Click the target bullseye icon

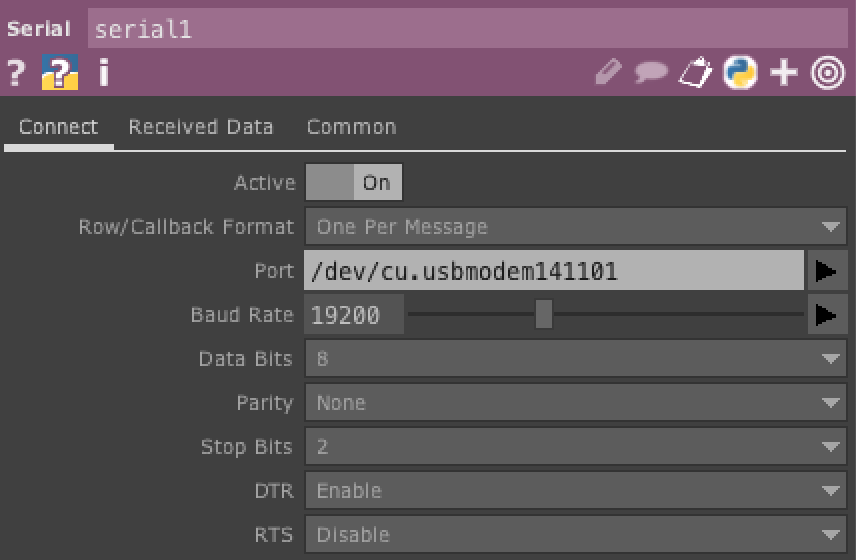828,73
